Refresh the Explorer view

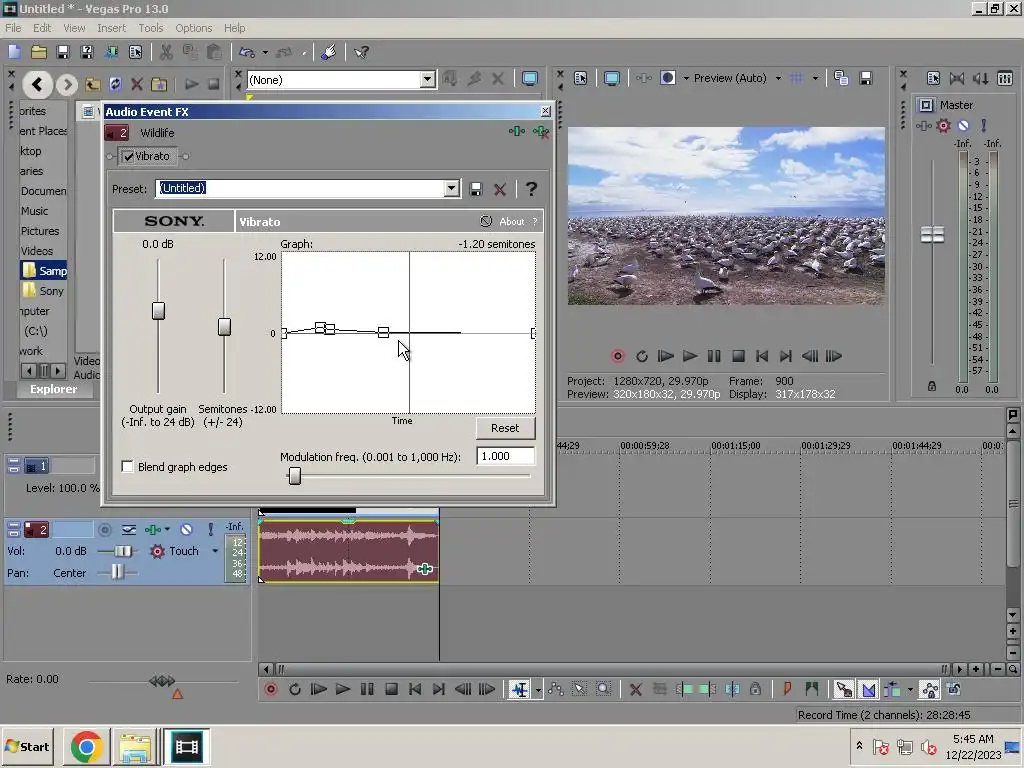[115, 84]
